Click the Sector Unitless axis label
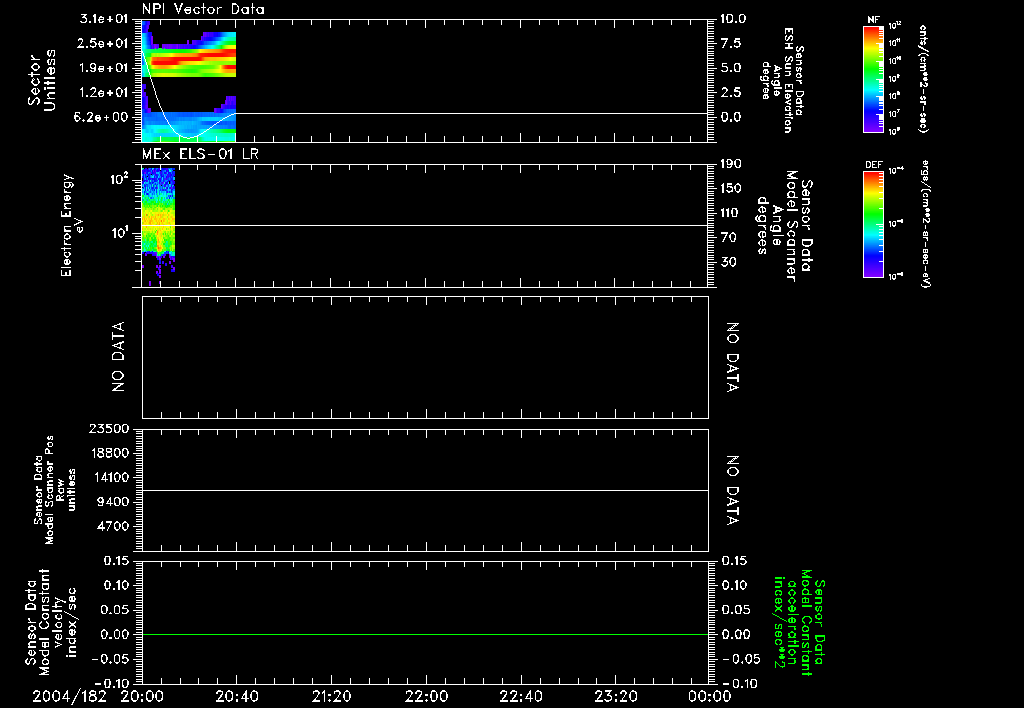 click(x=42, y=80)
